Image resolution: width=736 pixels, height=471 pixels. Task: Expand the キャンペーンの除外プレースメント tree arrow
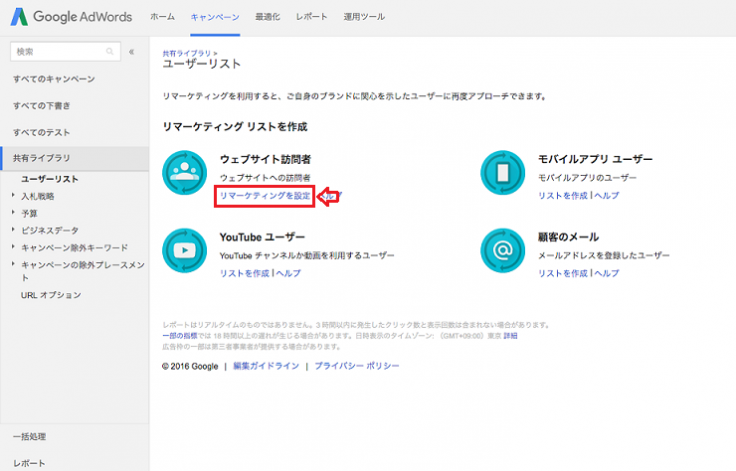(x=14, y=264)
